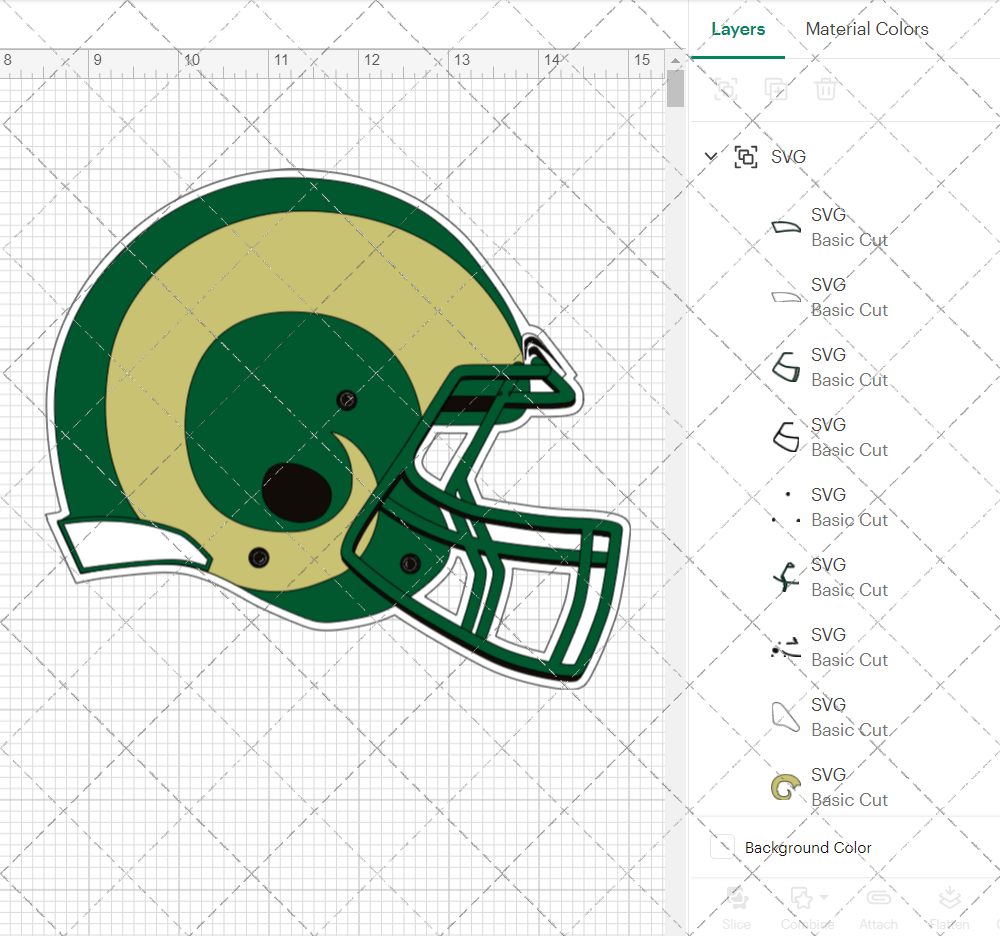Select the SVG layer with black shadow marks thumbnail
1000x936 pixels.
pos(844,648)
